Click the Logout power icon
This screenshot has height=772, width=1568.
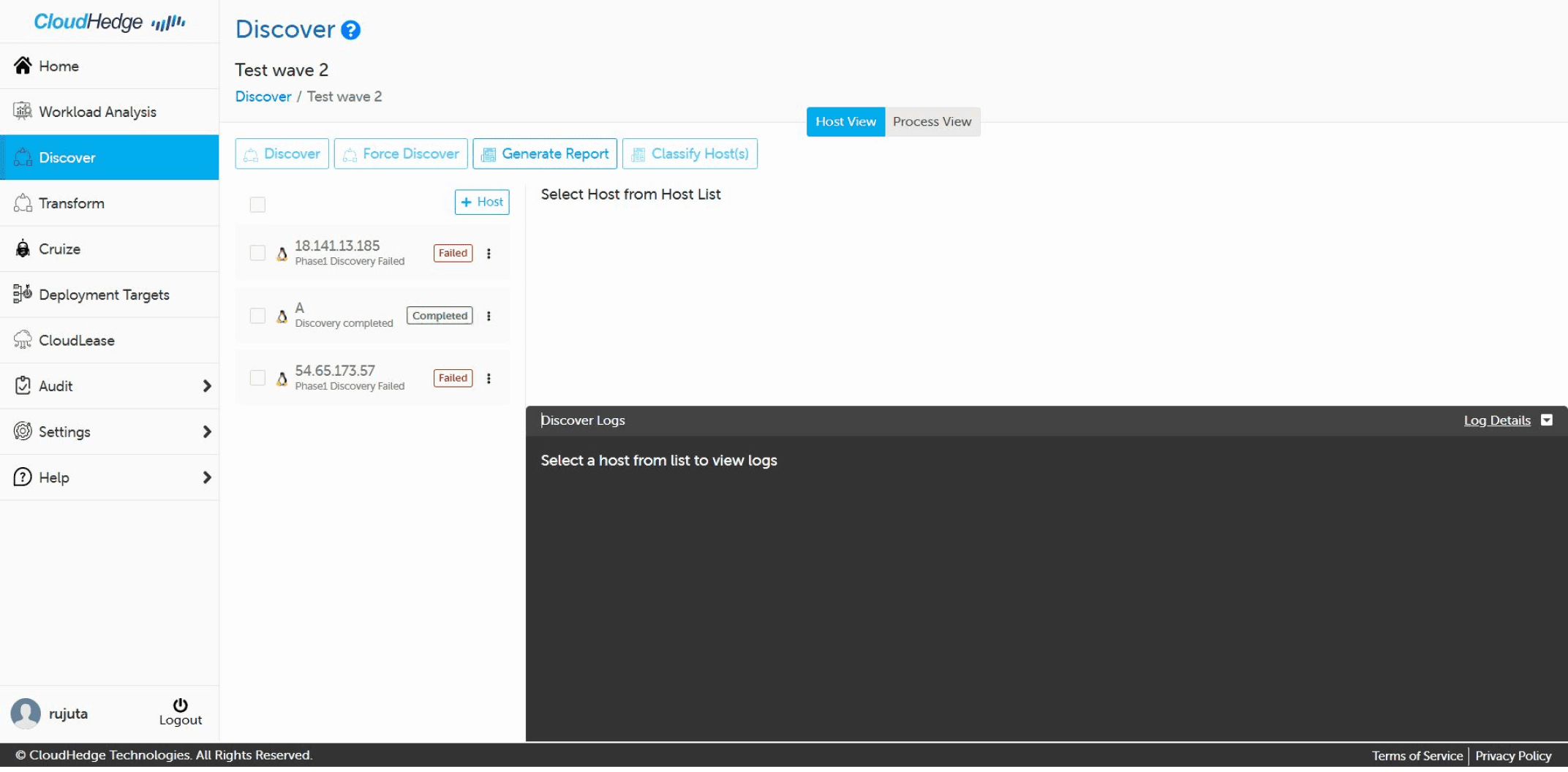click(x=180, y=705)
